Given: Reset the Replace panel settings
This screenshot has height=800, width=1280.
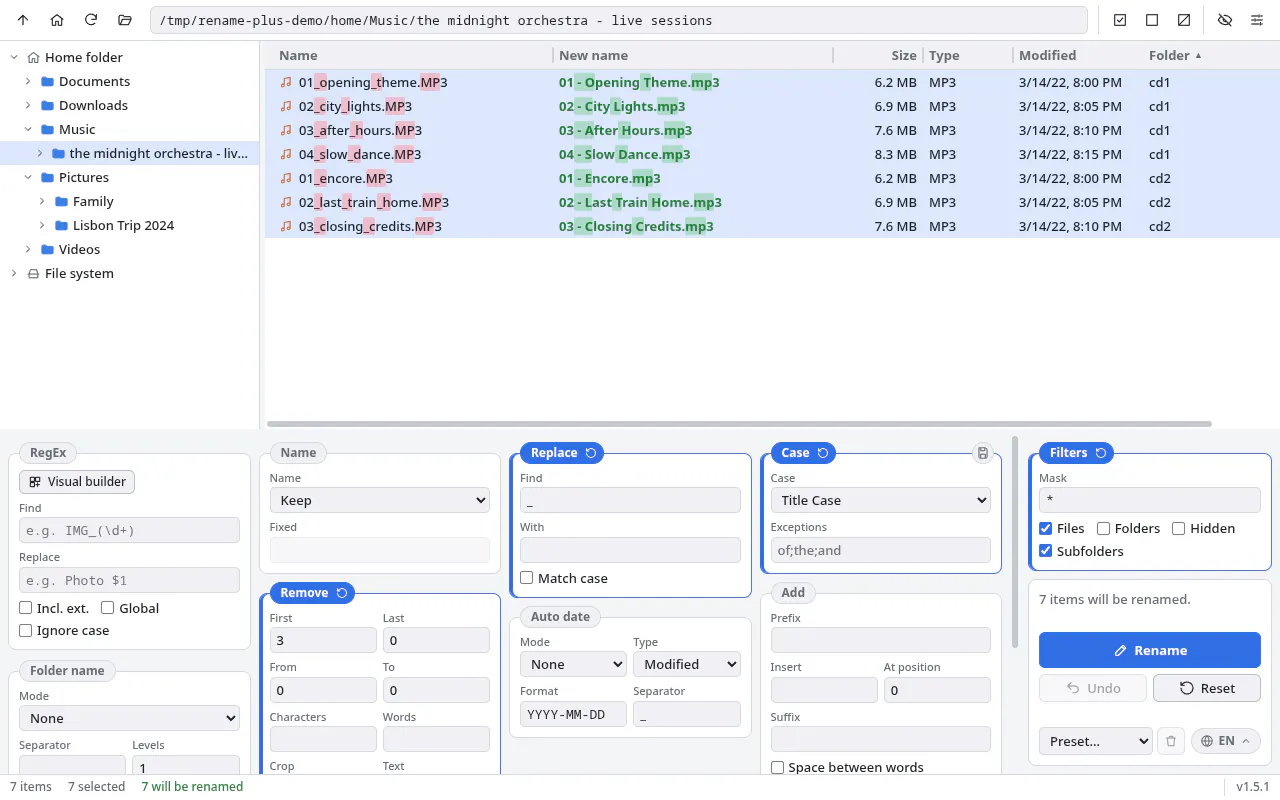Looking at the screenshot, I should pyautogui.click(x=591, y=453).
